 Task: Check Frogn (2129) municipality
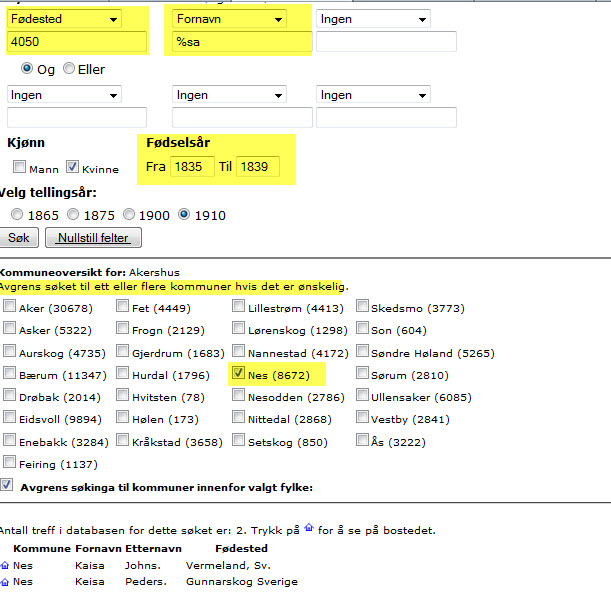(x=122, y=328)
